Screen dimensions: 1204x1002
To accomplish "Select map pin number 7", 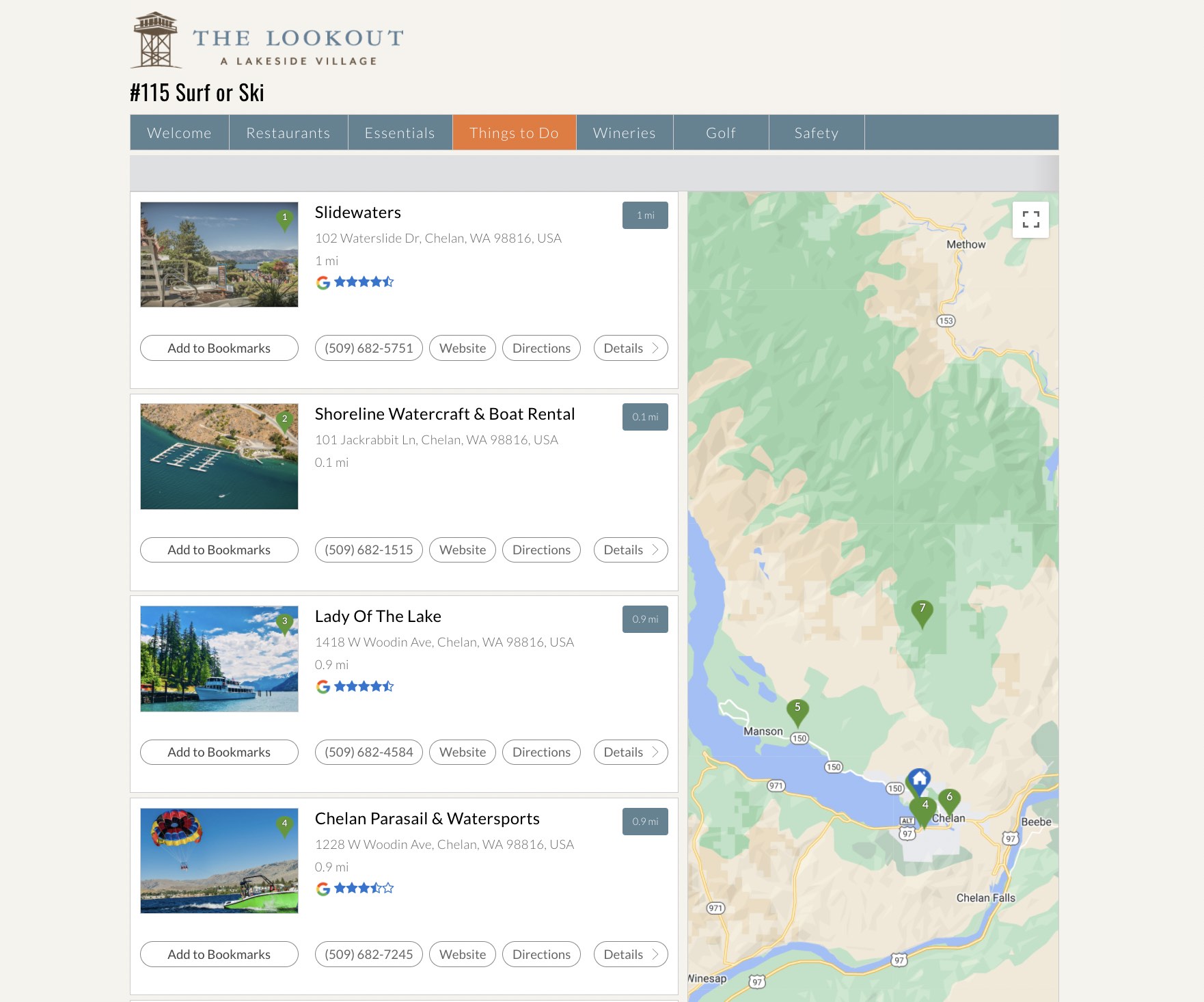I will coord(922,614).
